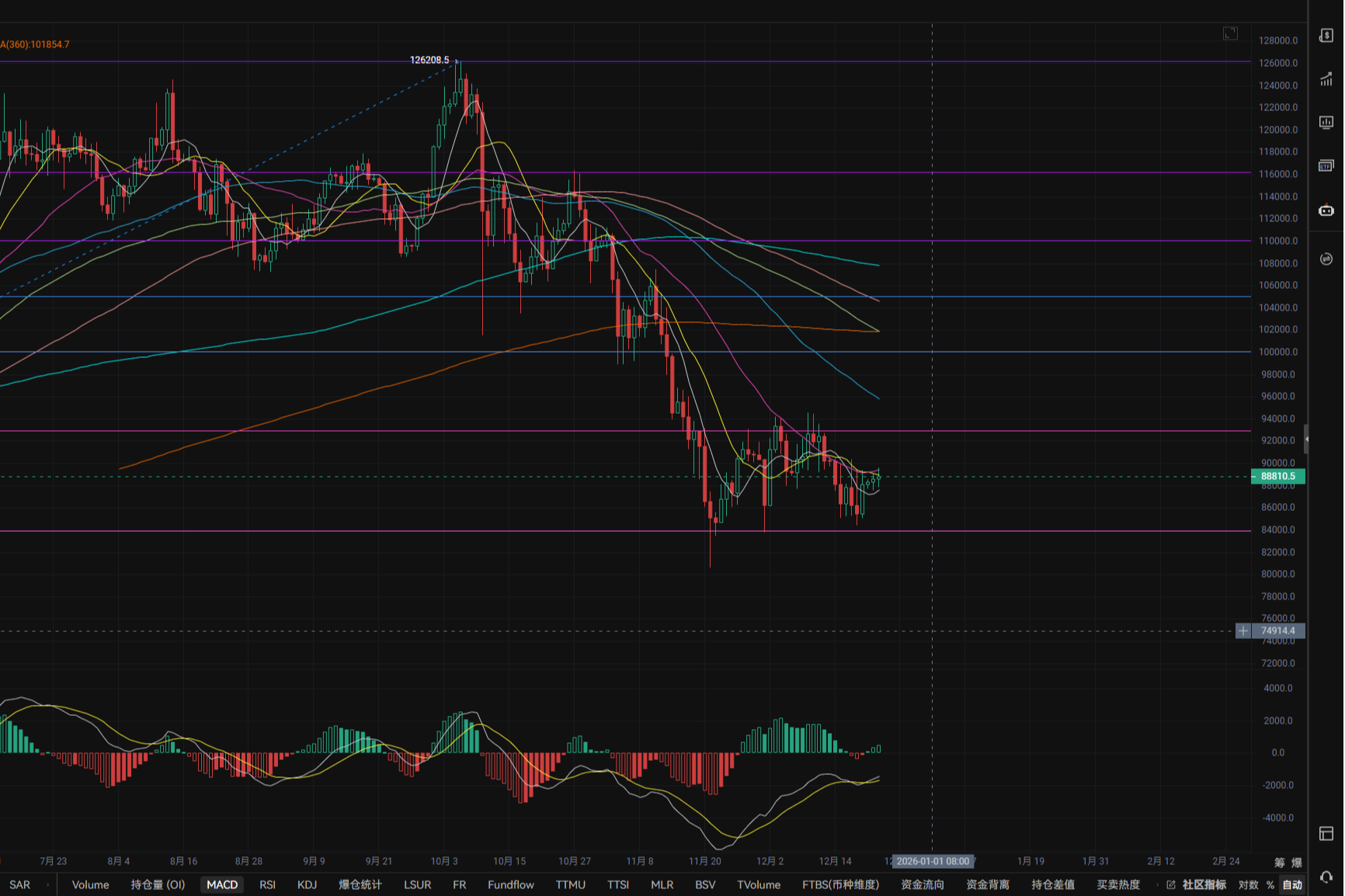Click the ETF cards sidebar icon

coord(1326,166)
